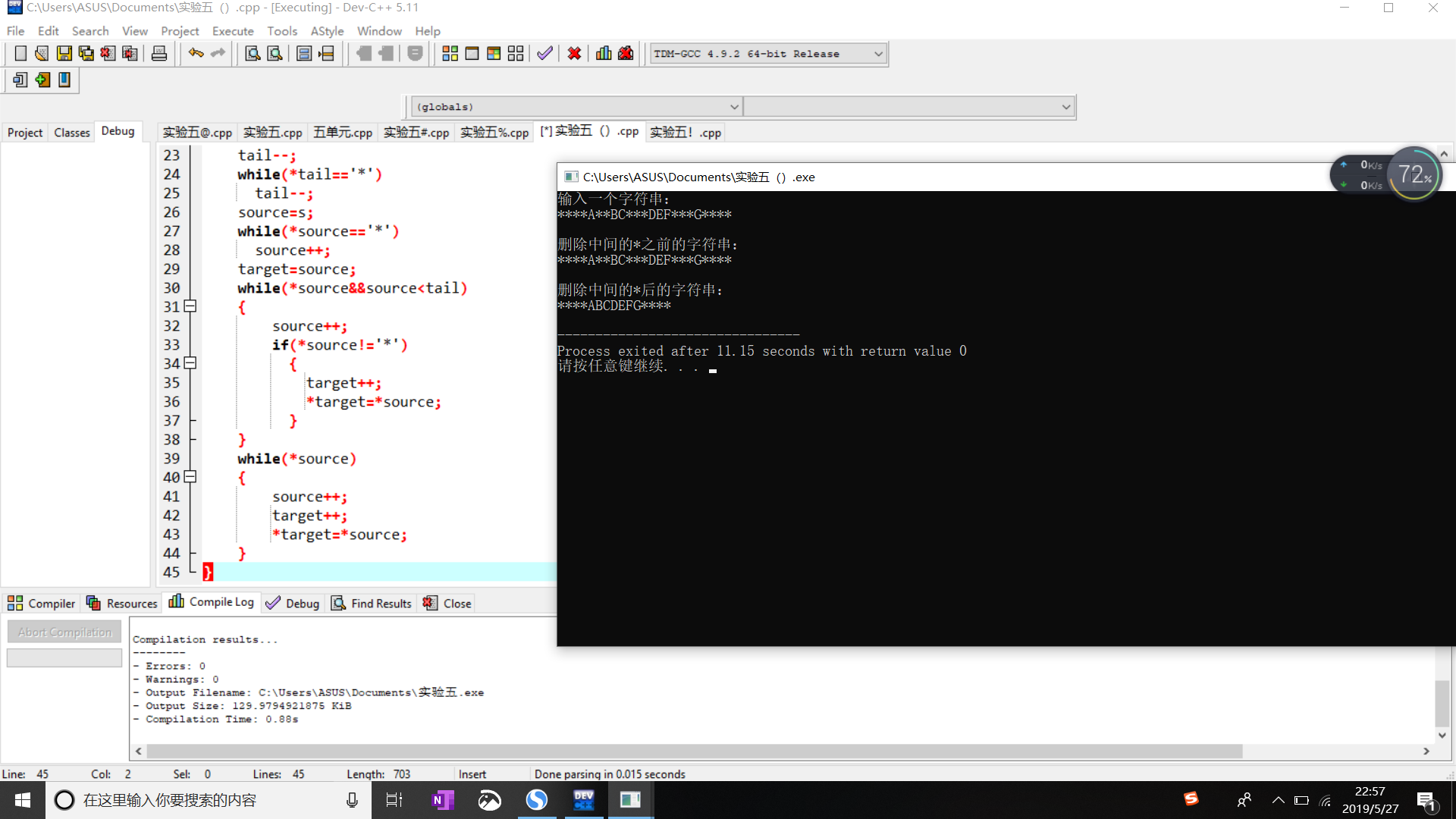Open the empty function list dropdown

(1065, 107)
